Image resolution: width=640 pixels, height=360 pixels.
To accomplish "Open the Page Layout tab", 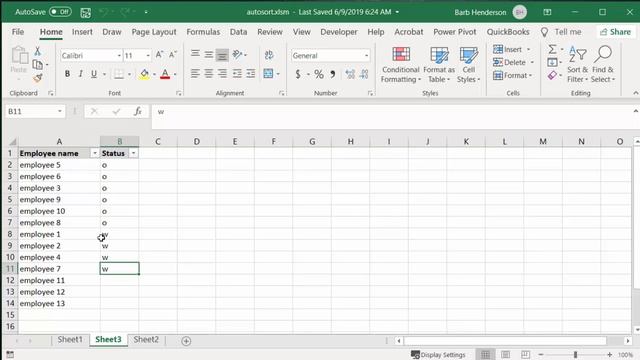I will pos(154,32).
